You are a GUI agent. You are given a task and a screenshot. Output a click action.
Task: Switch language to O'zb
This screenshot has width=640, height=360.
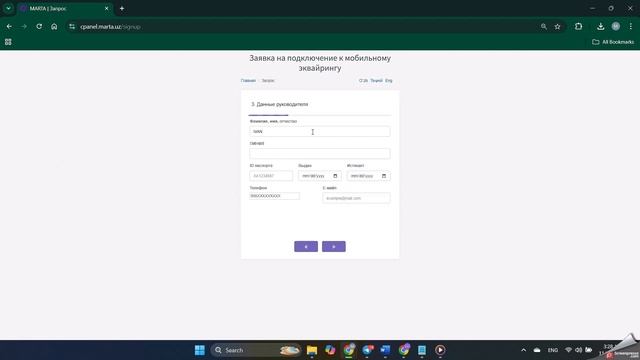363,81
